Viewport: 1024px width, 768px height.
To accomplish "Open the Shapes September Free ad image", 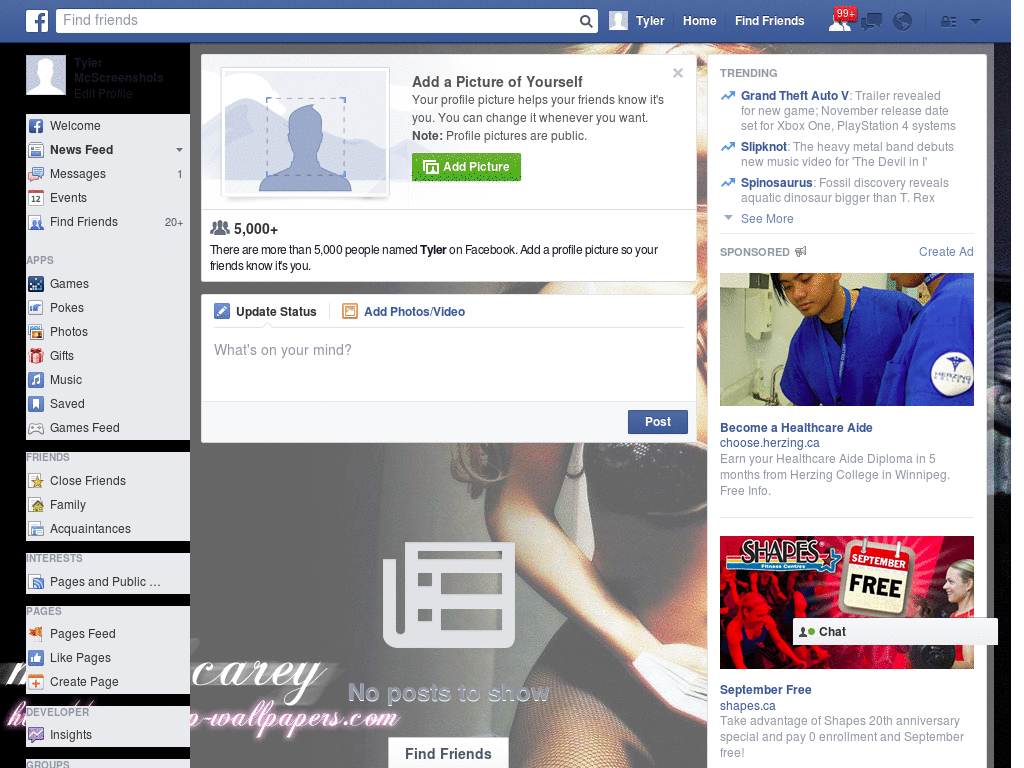I will pyautogui.click(x=846, y=602).
